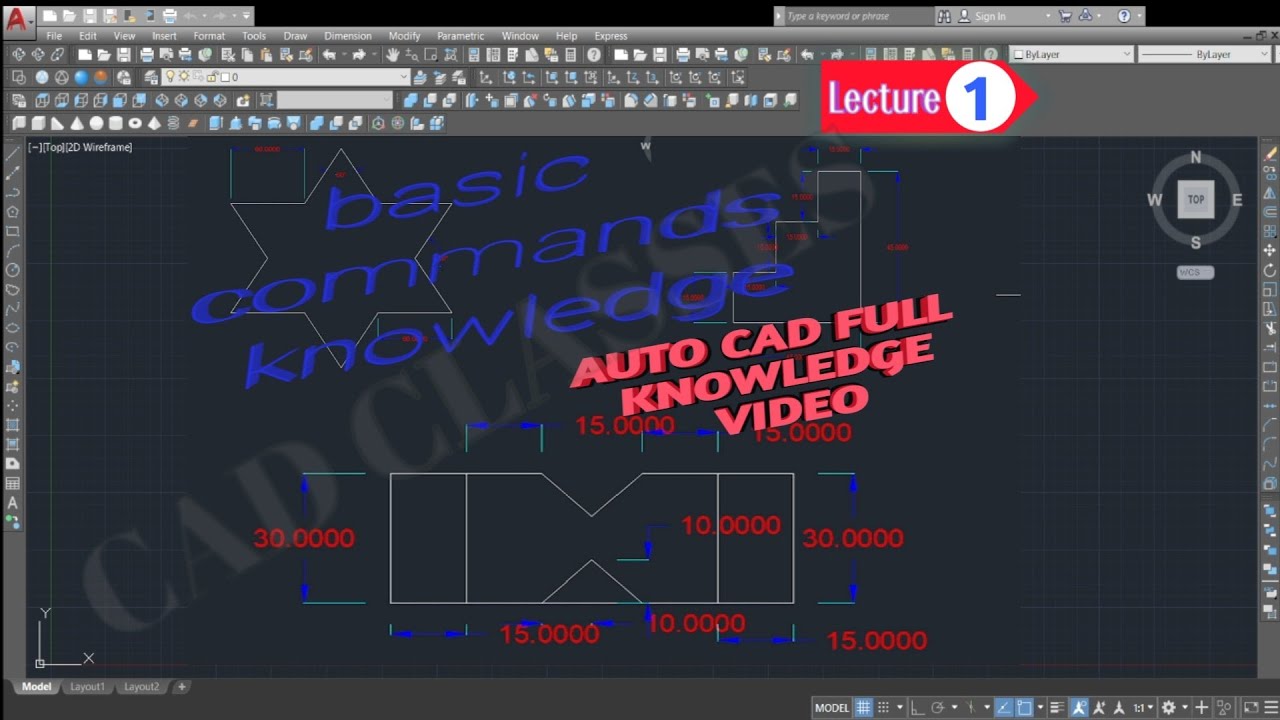Click the Zoom Window icon
The width and height of the screenshot is (1280, 720).
[430, 54]
